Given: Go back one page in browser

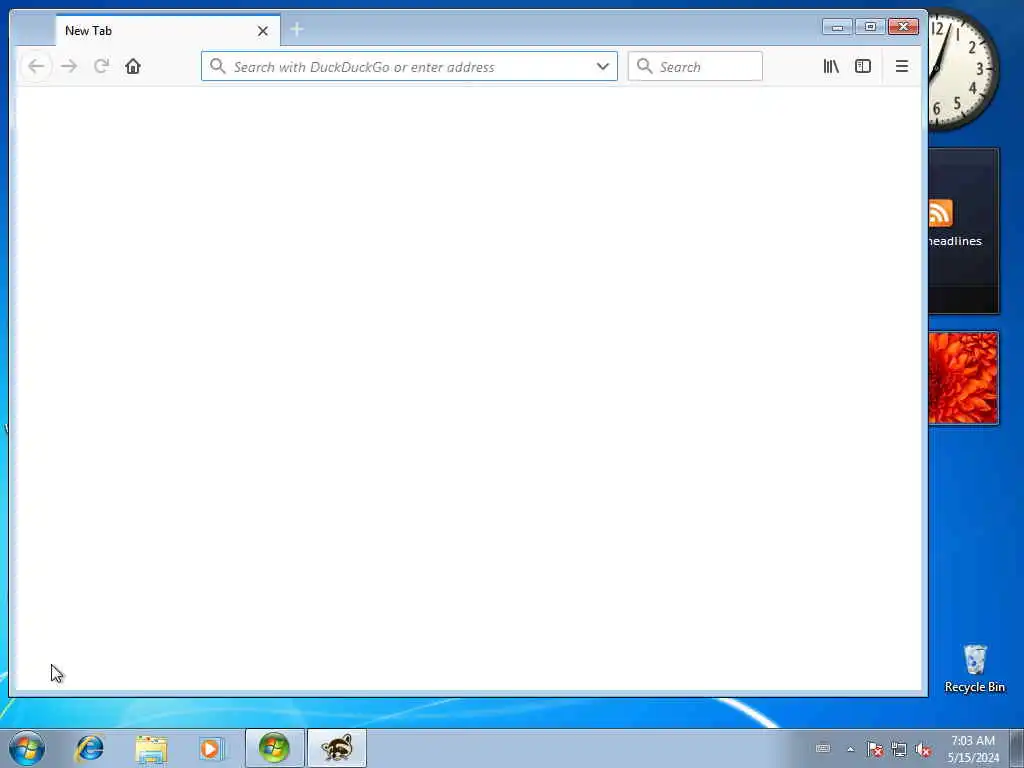Looking at the screenshot, I should (x=37, y=67).
